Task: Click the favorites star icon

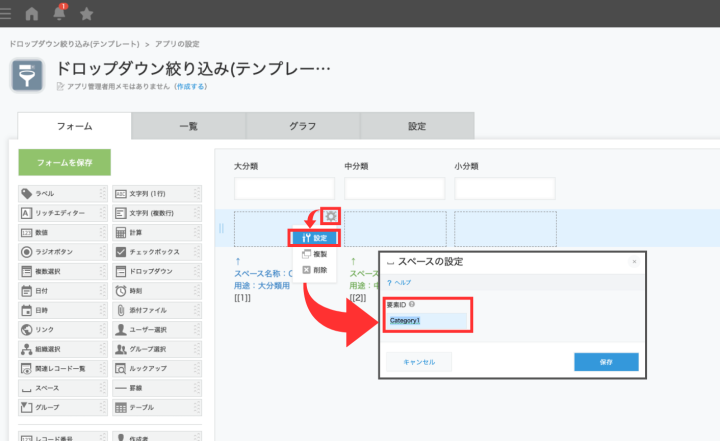Action: 86,14
